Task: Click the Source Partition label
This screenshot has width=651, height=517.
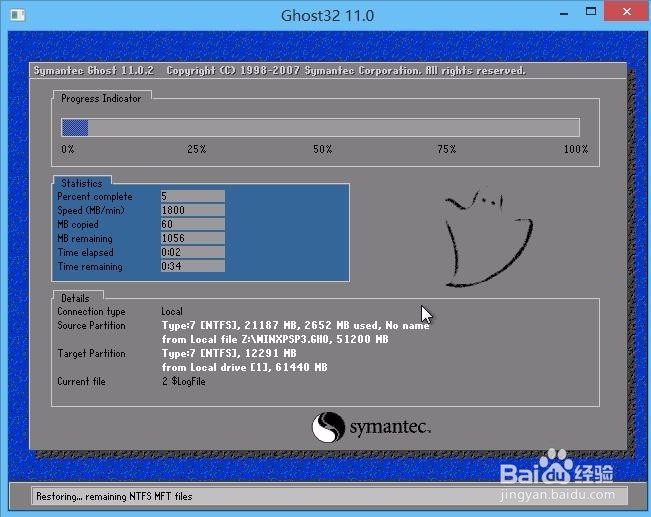Action: pos(91,325)
